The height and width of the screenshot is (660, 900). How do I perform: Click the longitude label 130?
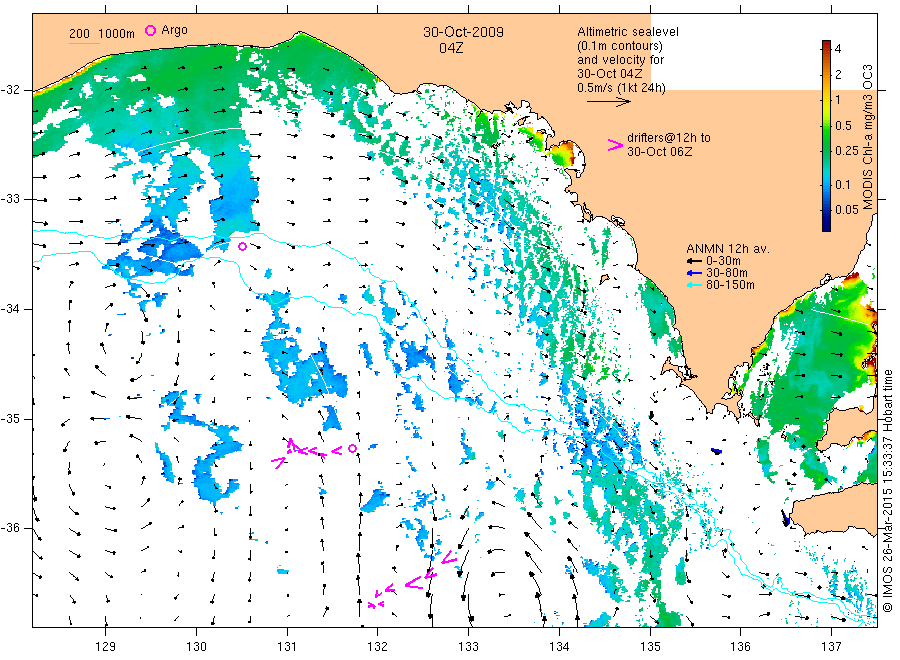(x=196, y=647)
